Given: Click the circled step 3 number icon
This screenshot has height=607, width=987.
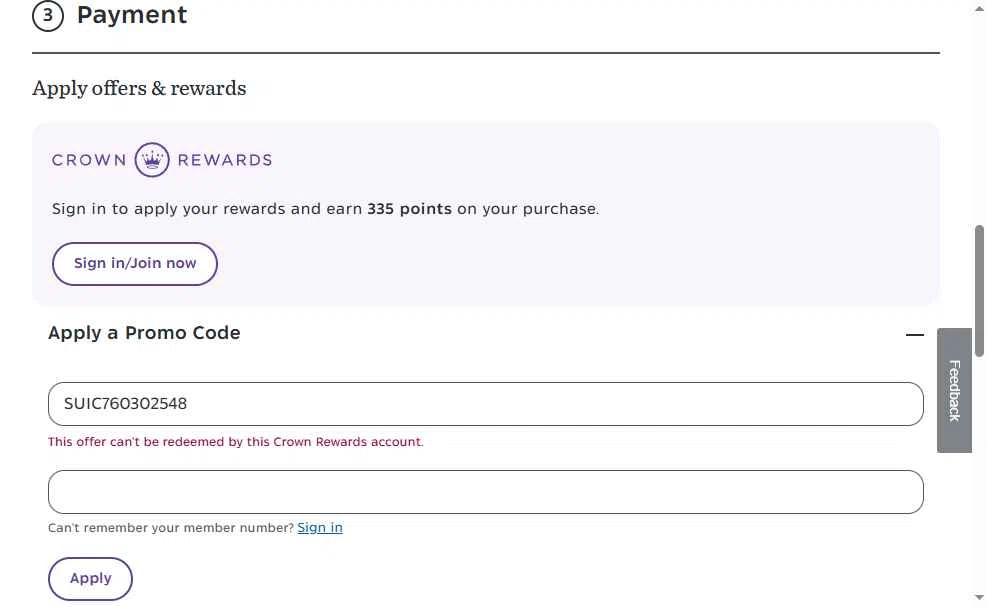Looking at the screenshot, I should (48, 16).
